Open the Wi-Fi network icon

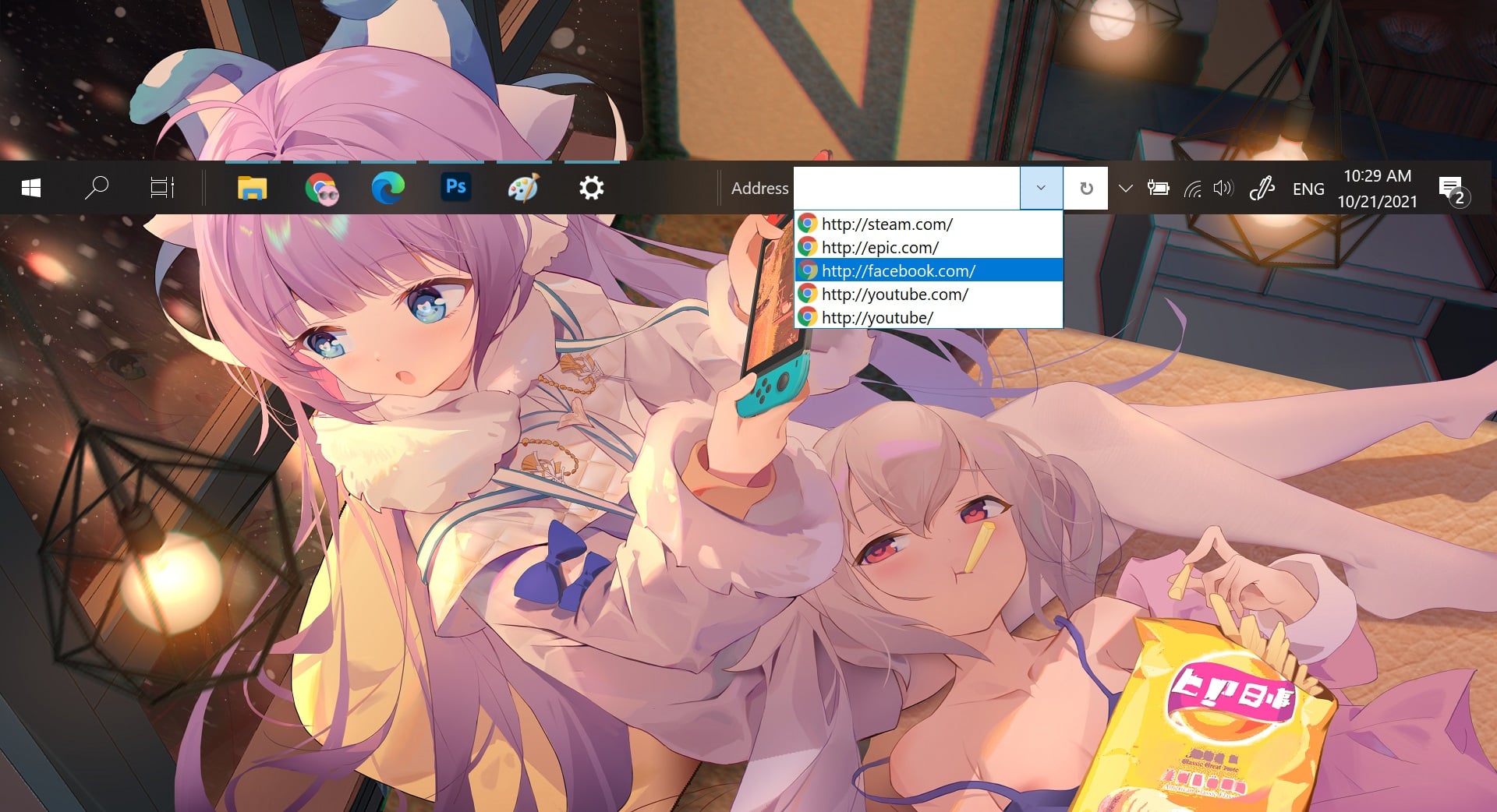click(1192, 189)
